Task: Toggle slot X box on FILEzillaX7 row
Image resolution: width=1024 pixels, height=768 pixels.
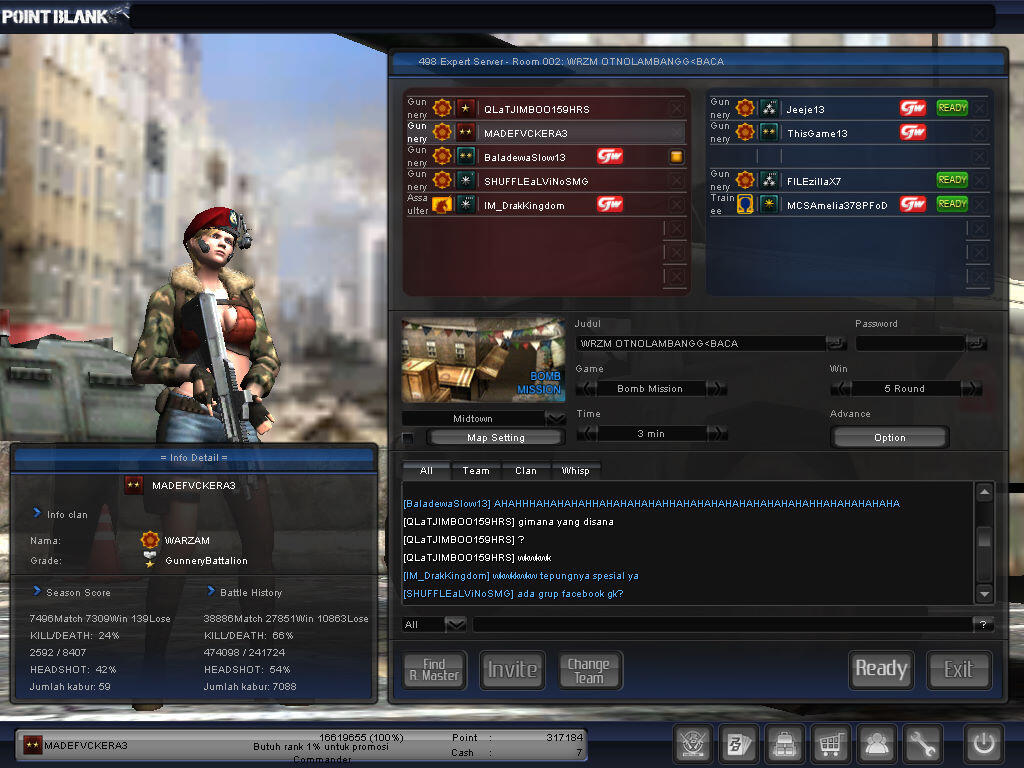Action: click(x=980, y=181)
